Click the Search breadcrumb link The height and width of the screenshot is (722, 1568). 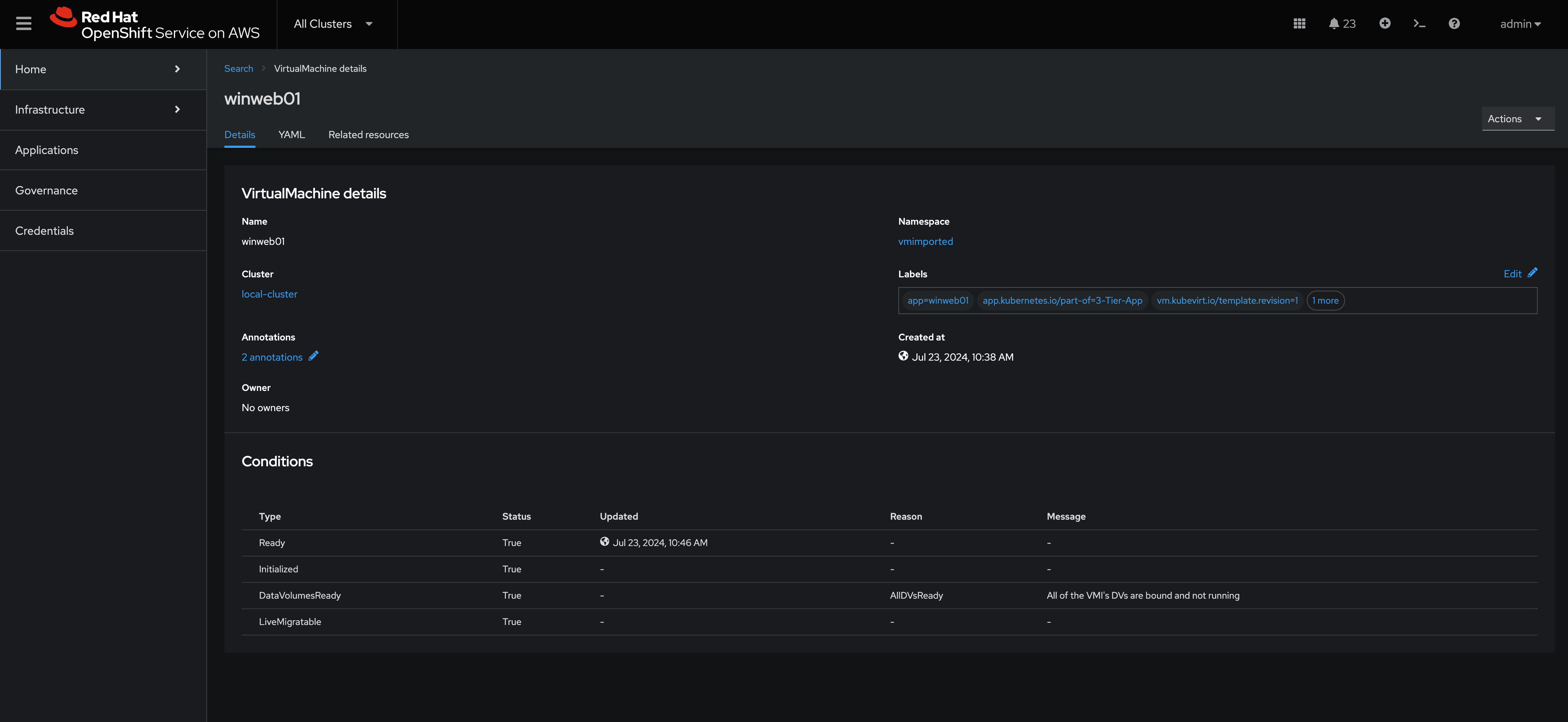click(x=238, y=68)
